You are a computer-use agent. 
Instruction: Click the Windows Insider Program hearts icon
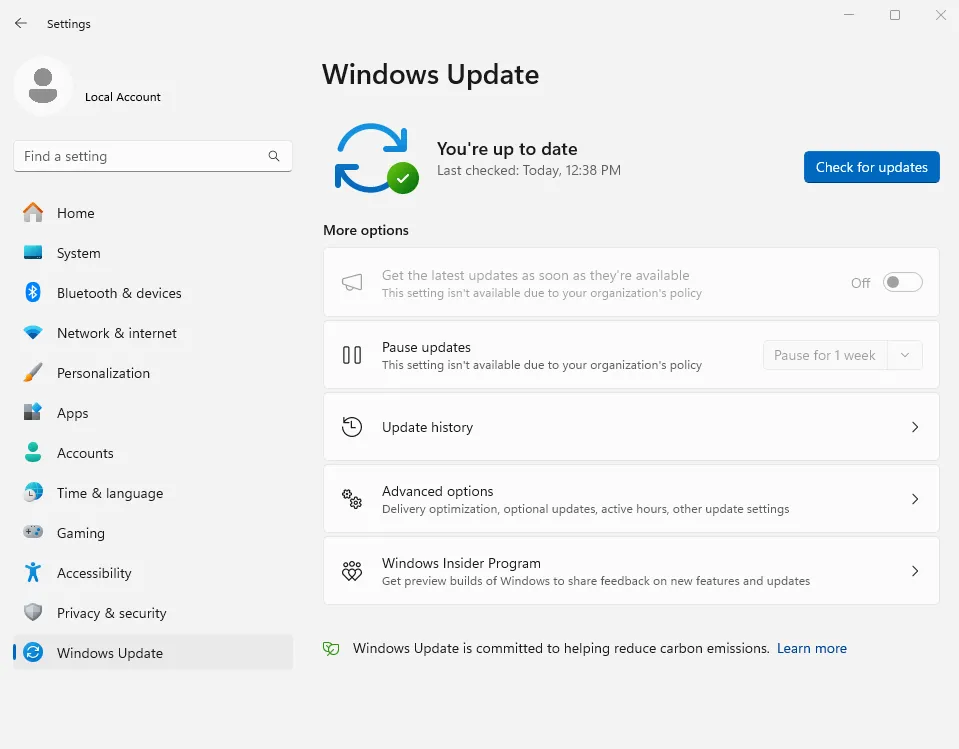coord(352,571)
